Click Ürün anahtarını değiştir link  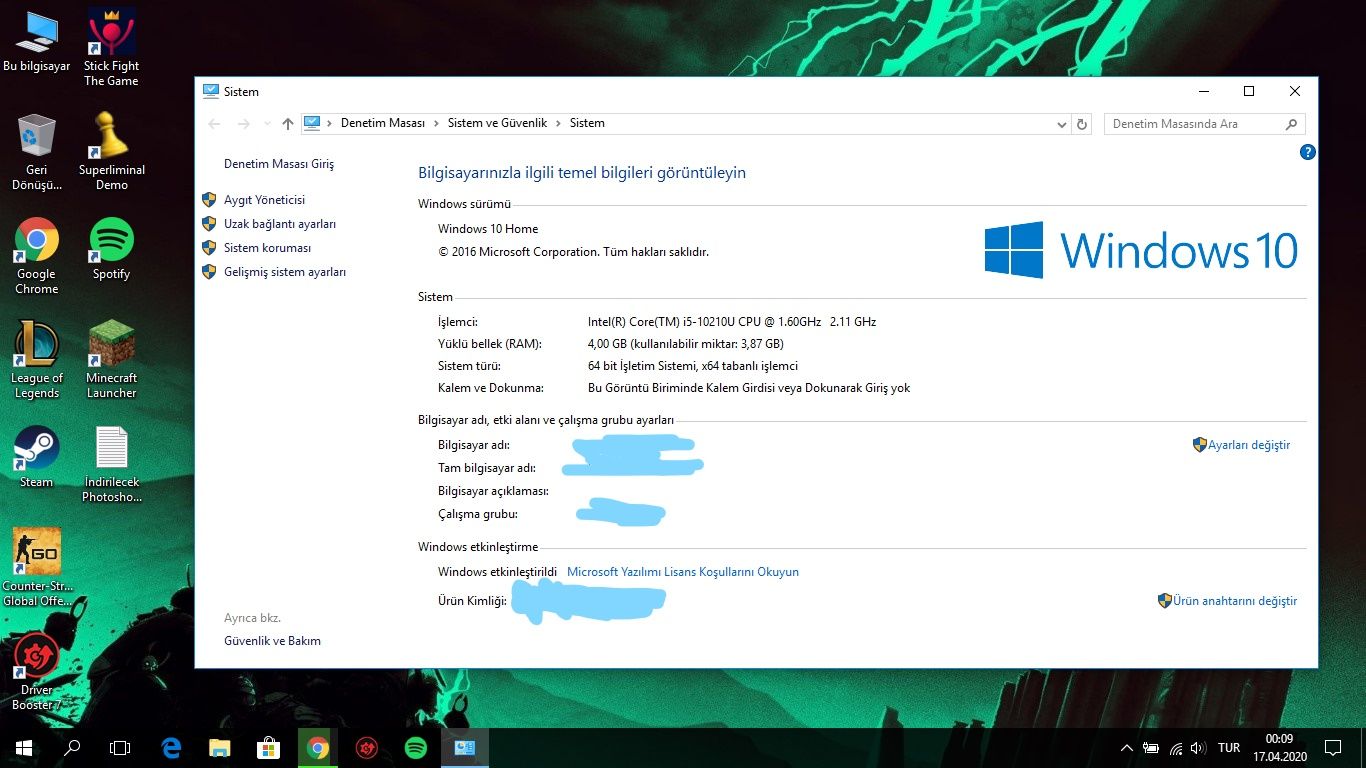(1235, 601)
